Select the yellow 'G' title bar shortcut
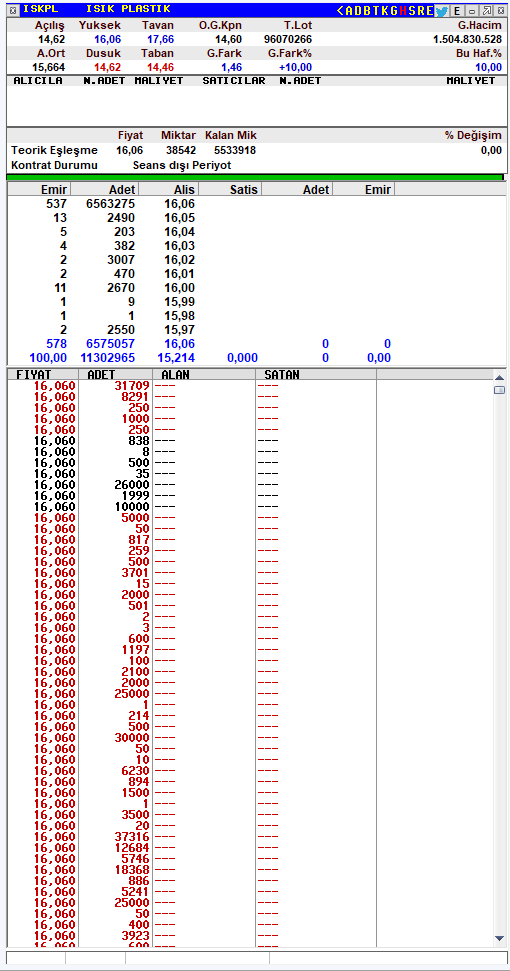This screenshot has width=510, height=971. [394, 11]
